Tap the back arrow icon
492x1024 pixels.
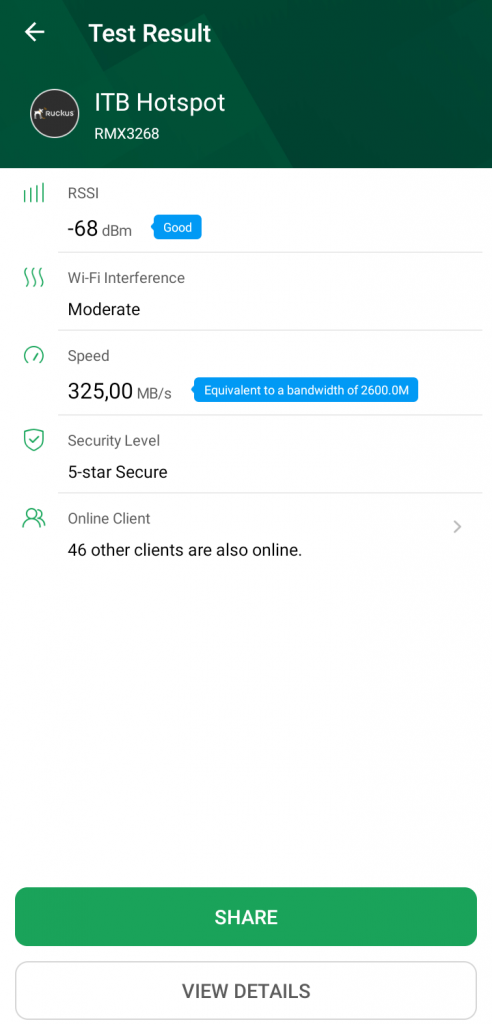coord(34,32)
